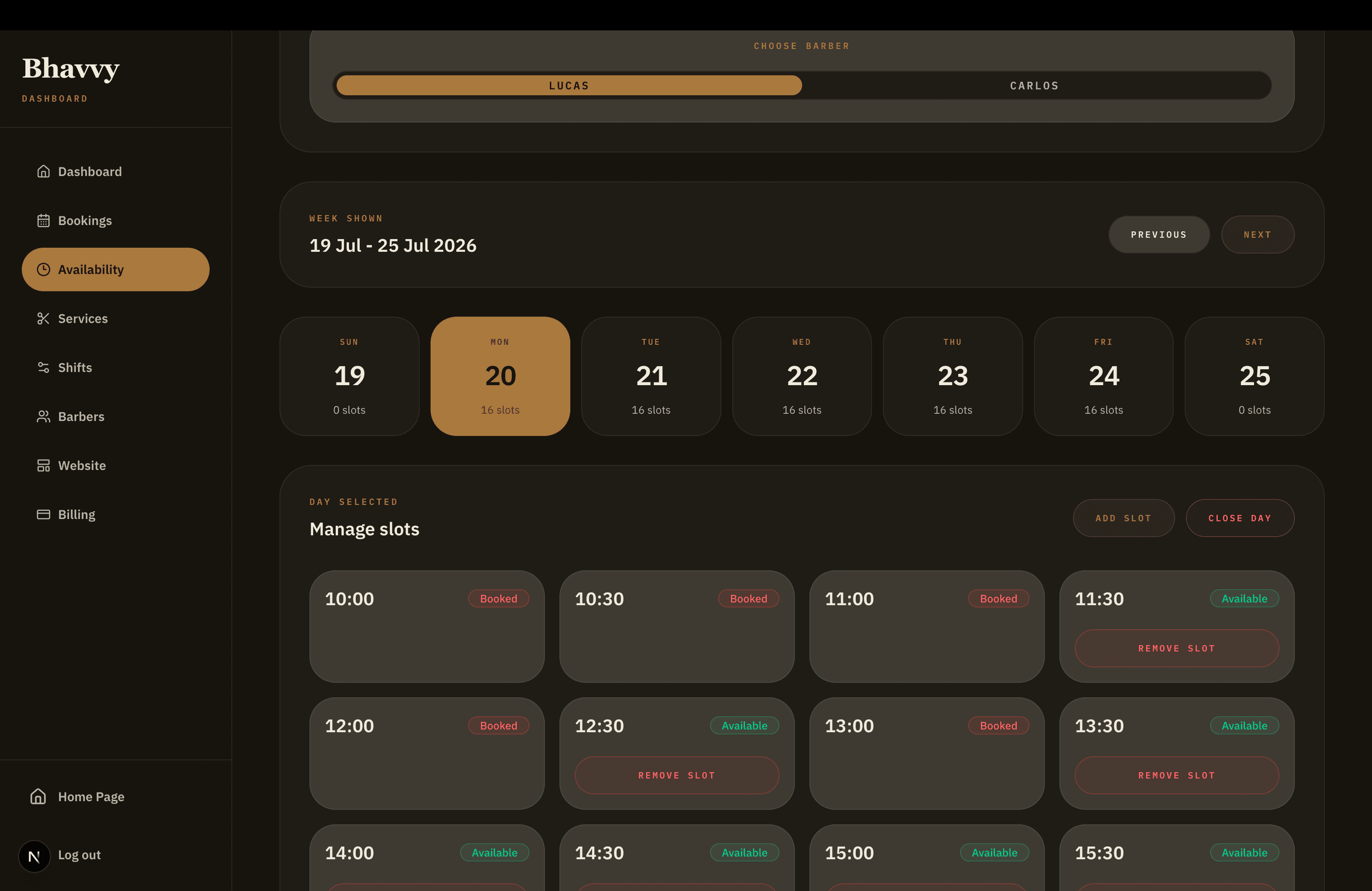
Task: Click the Services scissors icon
Action: pyautogui.click(x=43, y=319)
